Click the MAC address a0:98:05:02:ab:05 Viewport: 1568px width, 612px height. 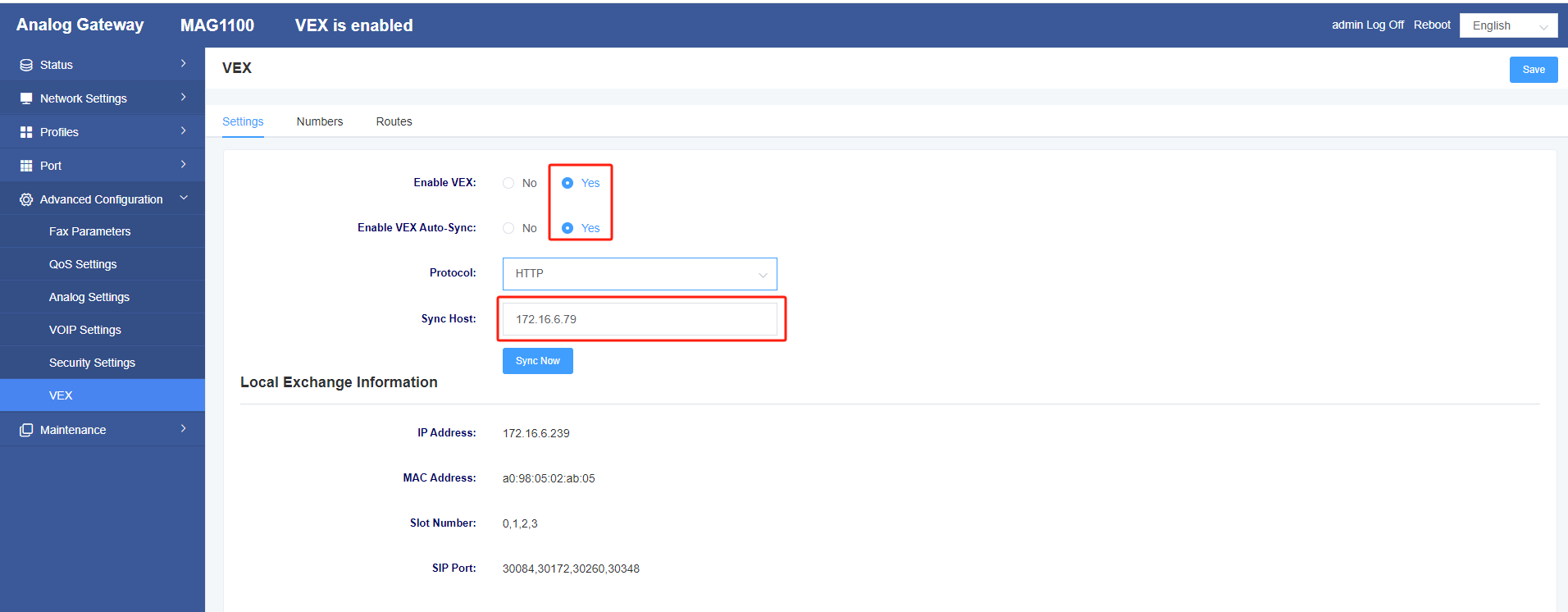[549, 478]
